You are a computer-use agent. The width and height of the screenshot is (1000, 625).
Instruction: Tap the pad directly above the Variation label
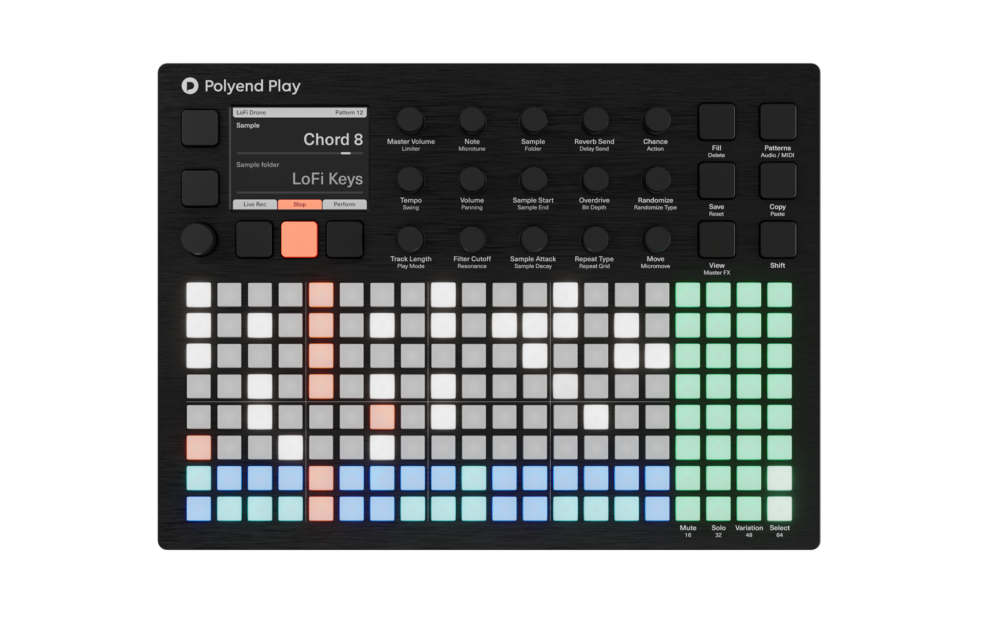(749, 508)
